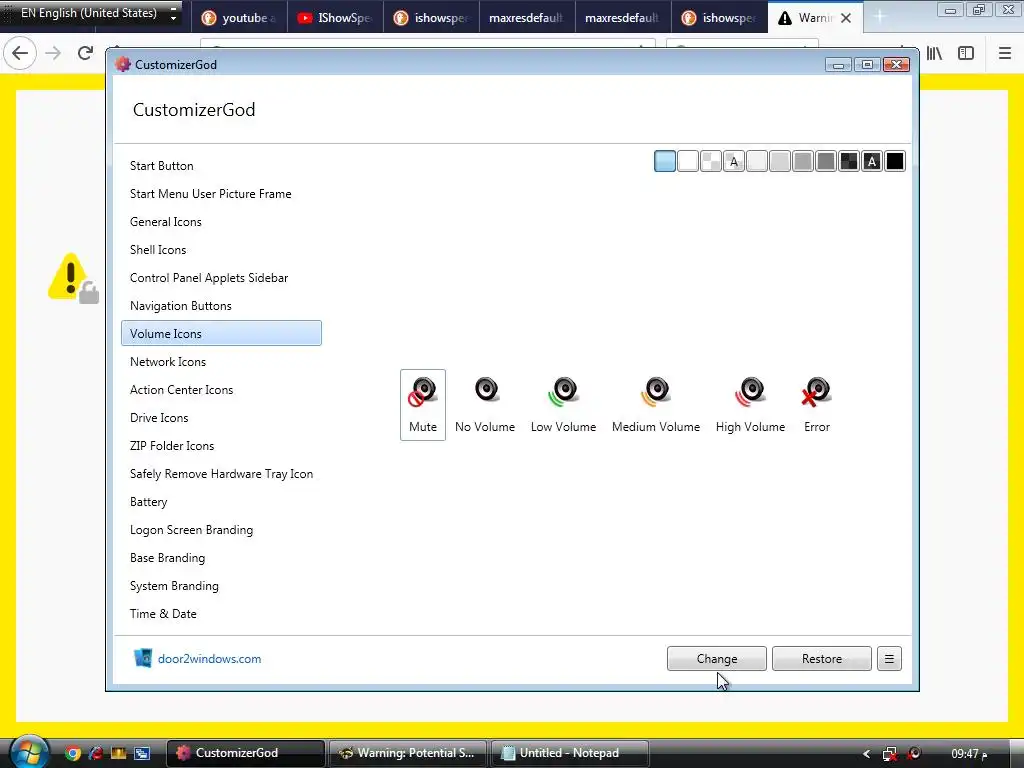Select the High Volume icon
1024x768 pixels.
point(750,405)
